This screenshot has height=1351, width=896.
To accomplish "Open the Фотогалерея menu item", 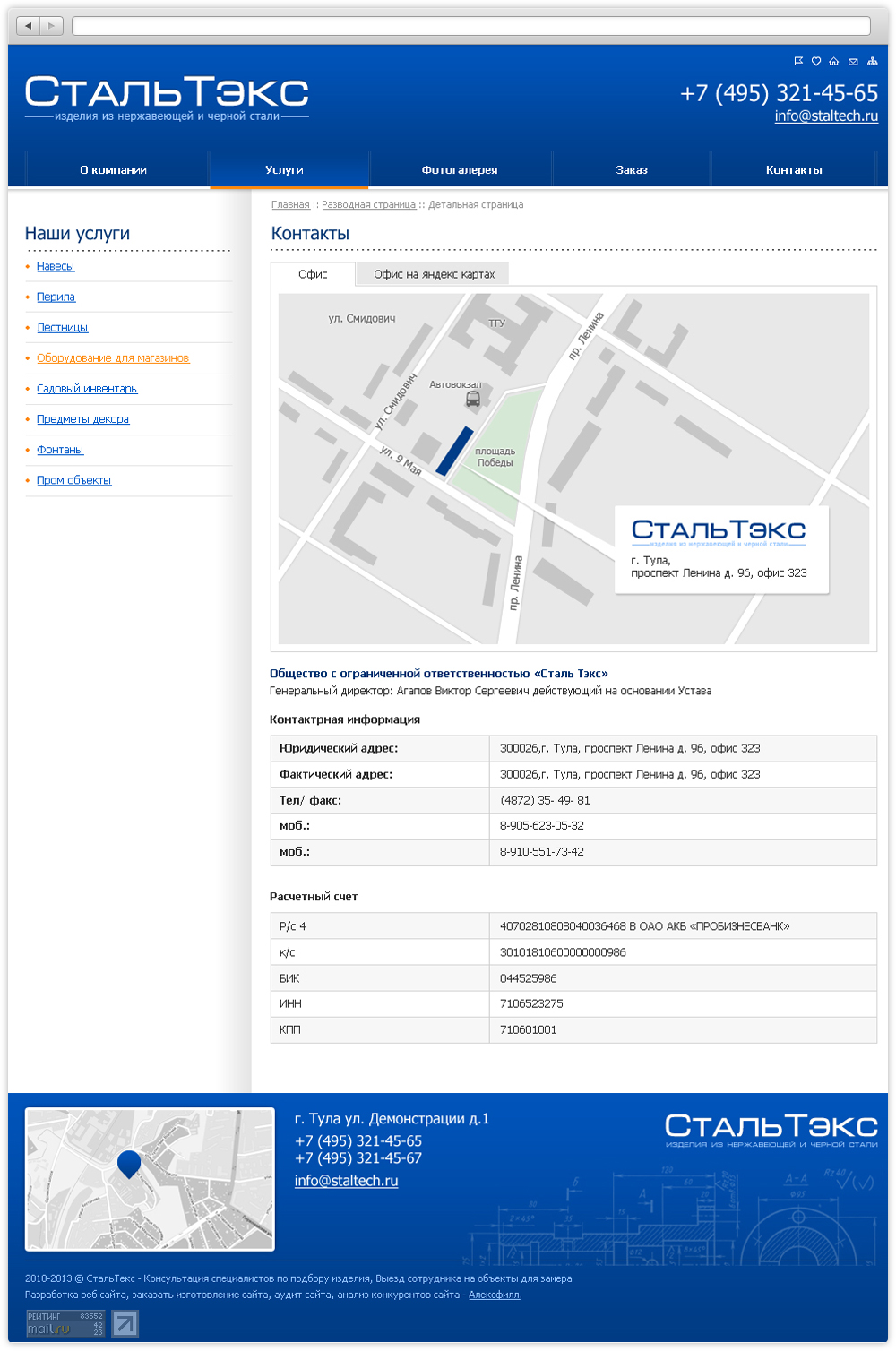I will click(460, 169).
